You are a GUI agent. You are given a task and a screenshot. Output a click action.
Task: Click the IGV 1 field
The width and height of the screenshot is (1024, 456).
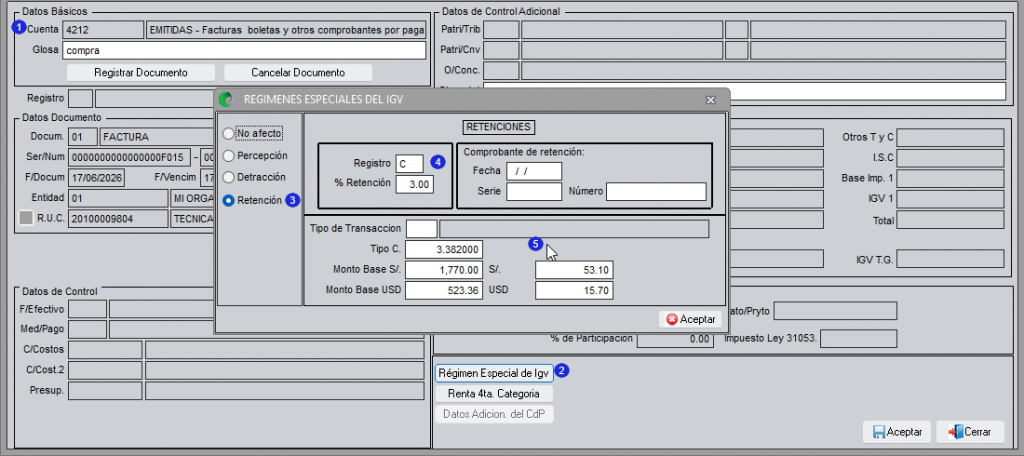click(950, 199)
